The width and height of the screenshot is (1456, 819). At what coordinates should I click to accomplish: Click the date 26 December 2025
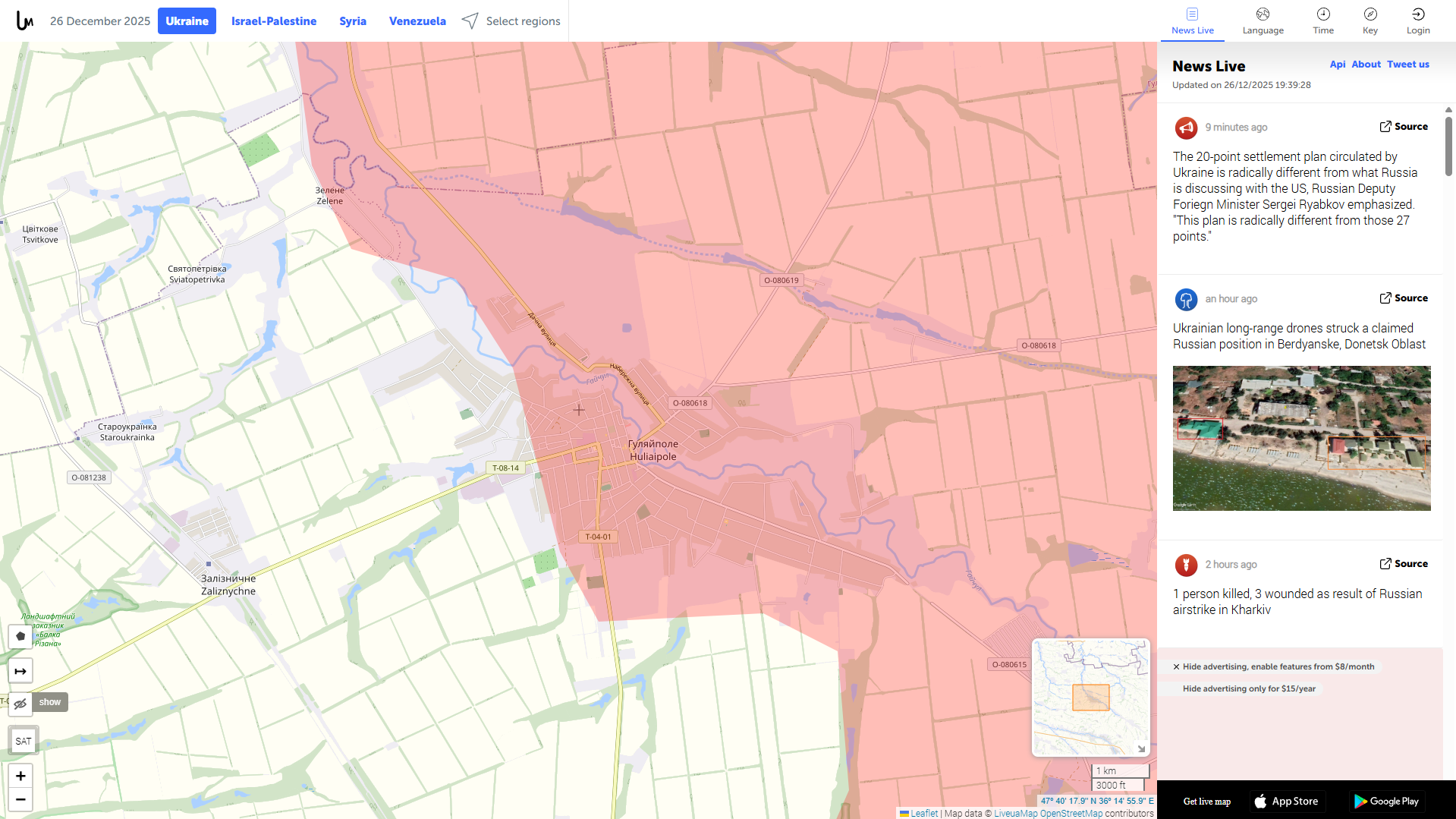coord(100,21)
